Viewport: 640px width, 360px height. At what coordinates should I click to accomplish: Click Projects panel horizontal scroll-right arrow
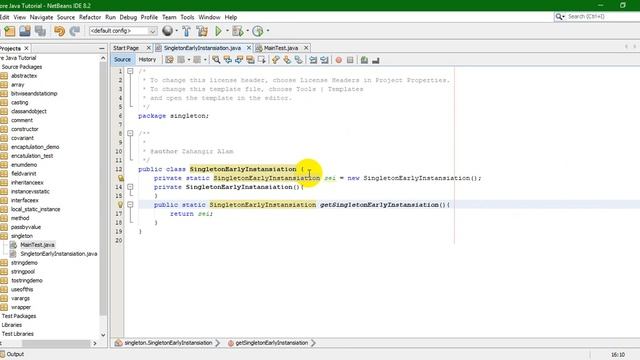[x=95, y=344]
